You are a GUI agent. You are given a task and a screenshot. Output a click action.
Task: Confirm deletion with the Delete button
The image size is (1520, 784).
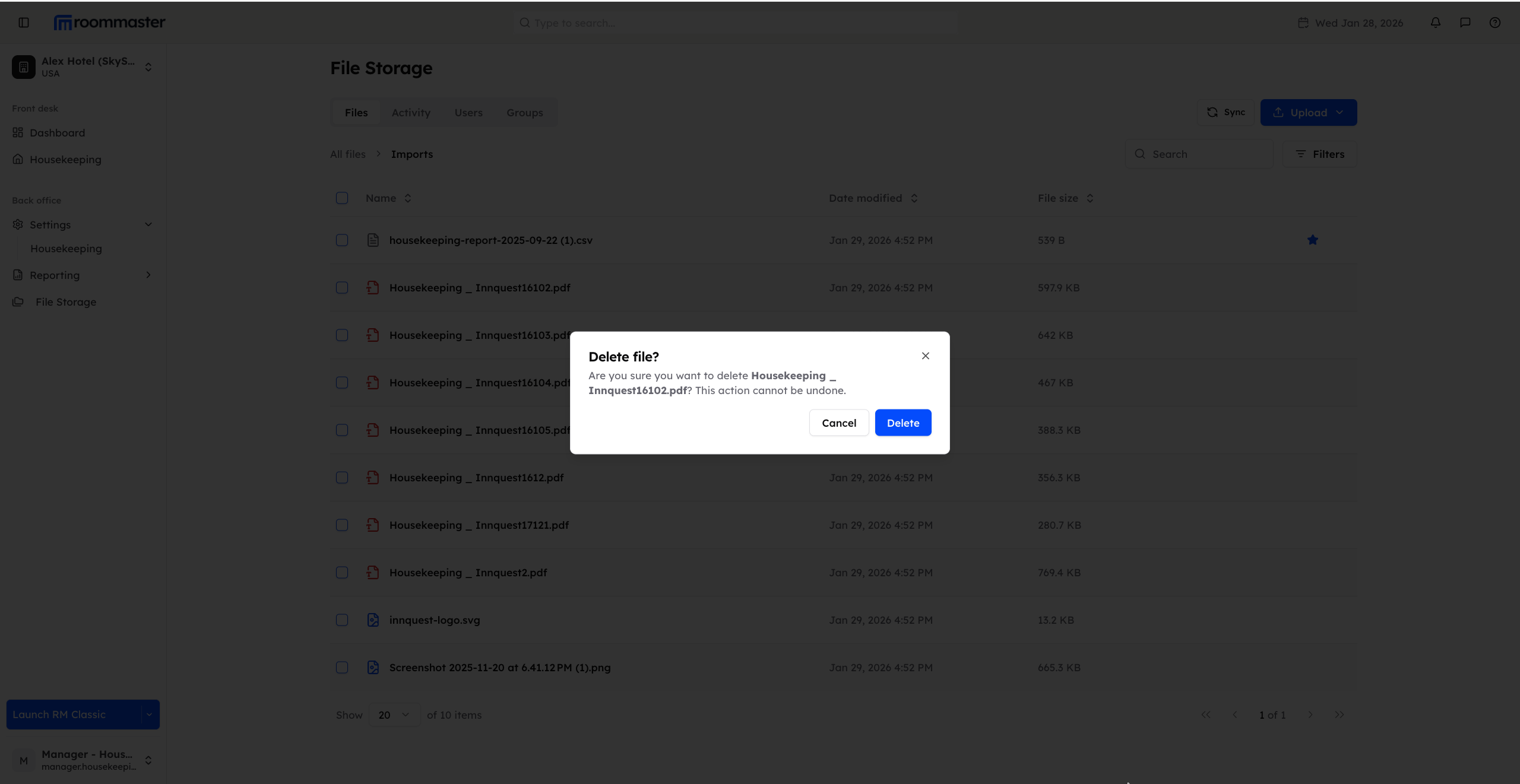tap(902, 423)
